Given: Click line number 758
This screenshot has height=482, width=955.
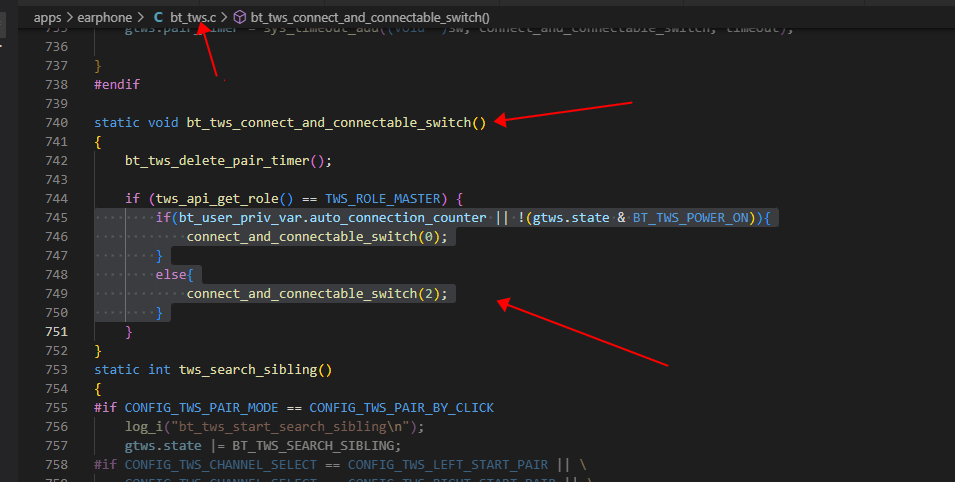Looking at the screenshot, I should [57, 464].
